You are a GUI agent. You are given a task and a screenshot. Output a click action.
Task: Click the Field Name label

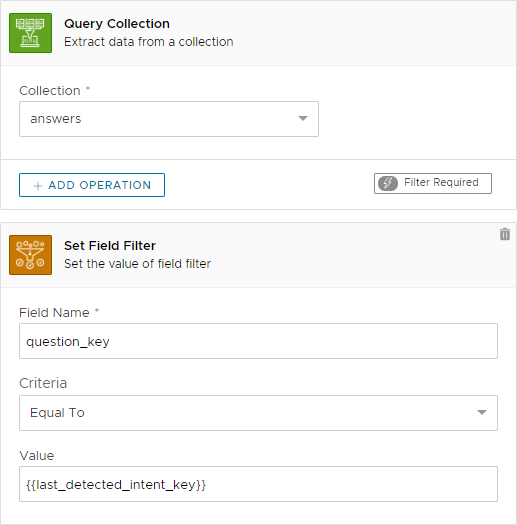[54, 313]
